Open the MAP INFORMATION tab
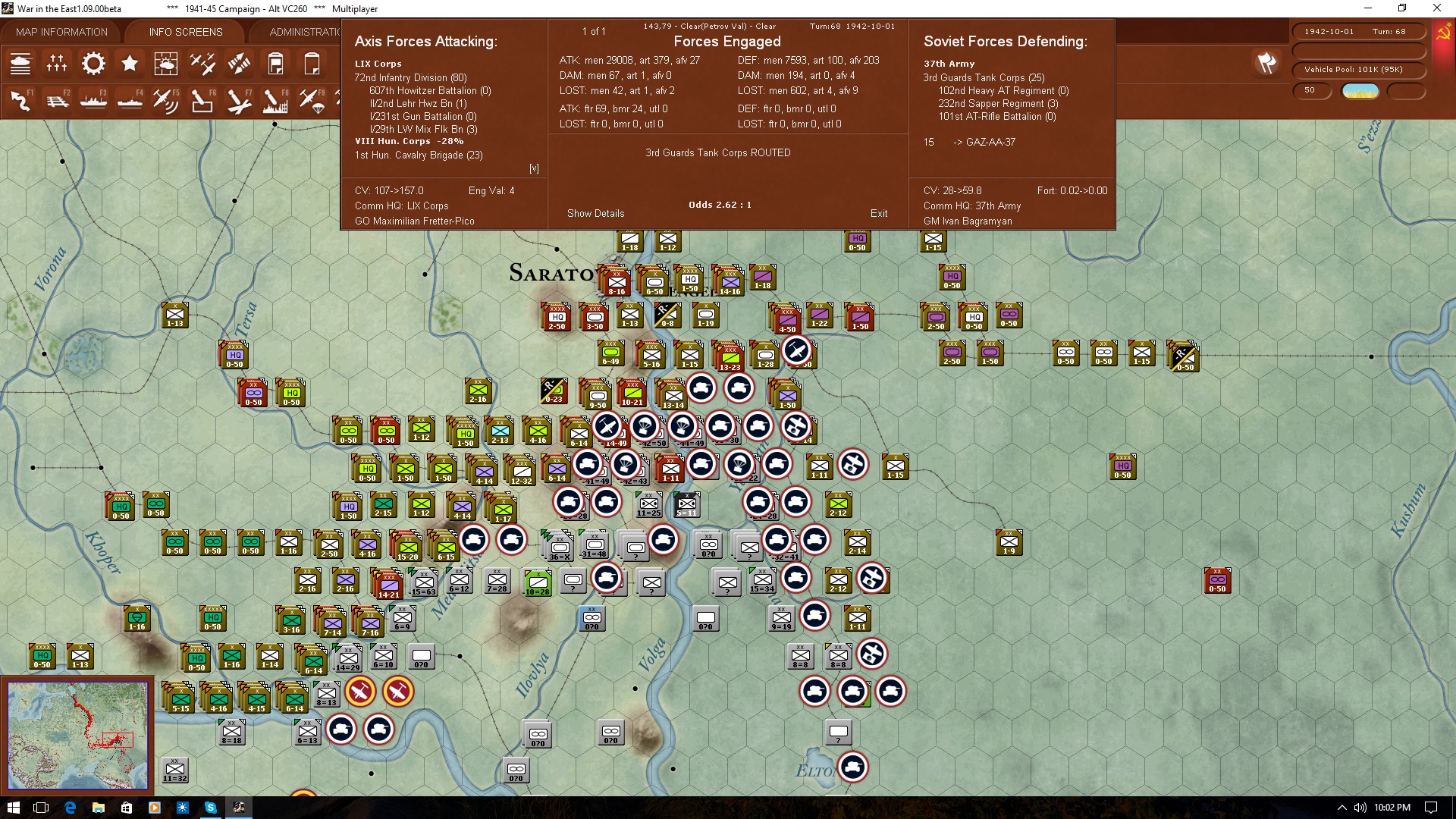 pos(61,32)
